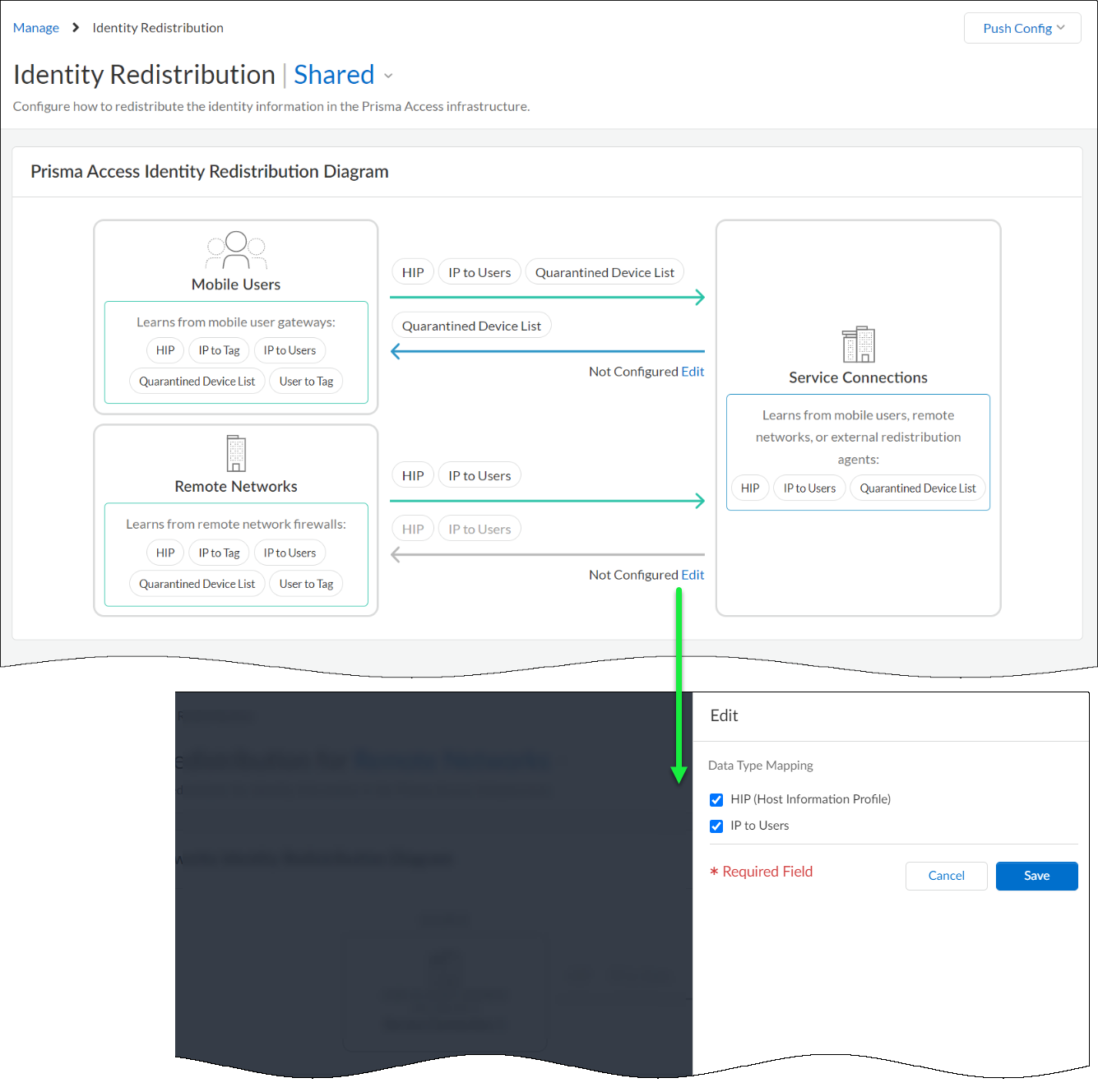This screenshot has height=1092, width=1098.
Task: Select HIP tag inside Remote Networks box
Action: point(165,553)
